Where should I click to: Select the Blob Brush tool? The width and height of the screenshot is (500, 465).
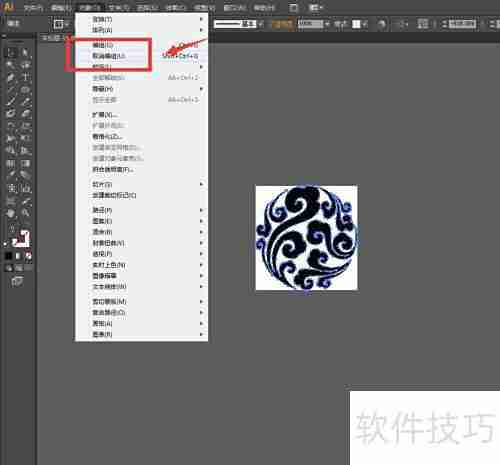click(11, 114)
